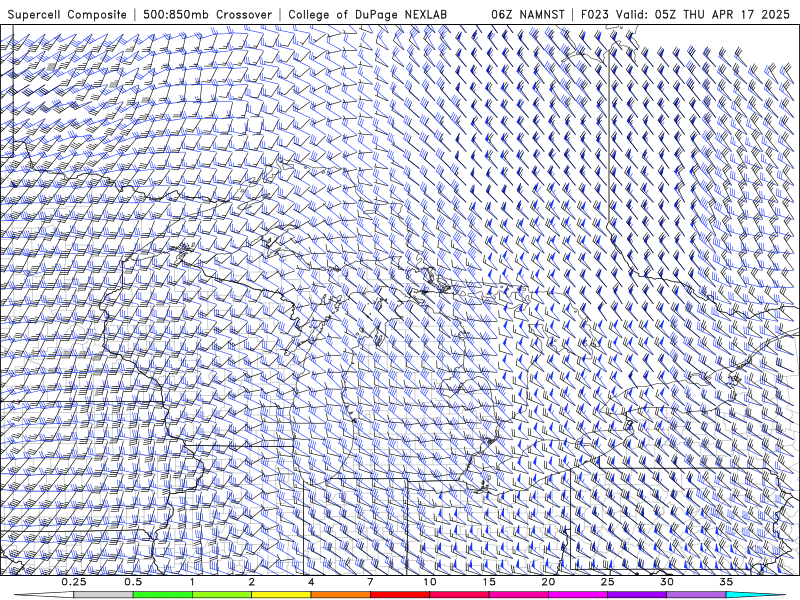Viewport: 800px width, 600px height.
Task: Click the 'Supercell Composite' title text
Action: (x=67, y=15)
